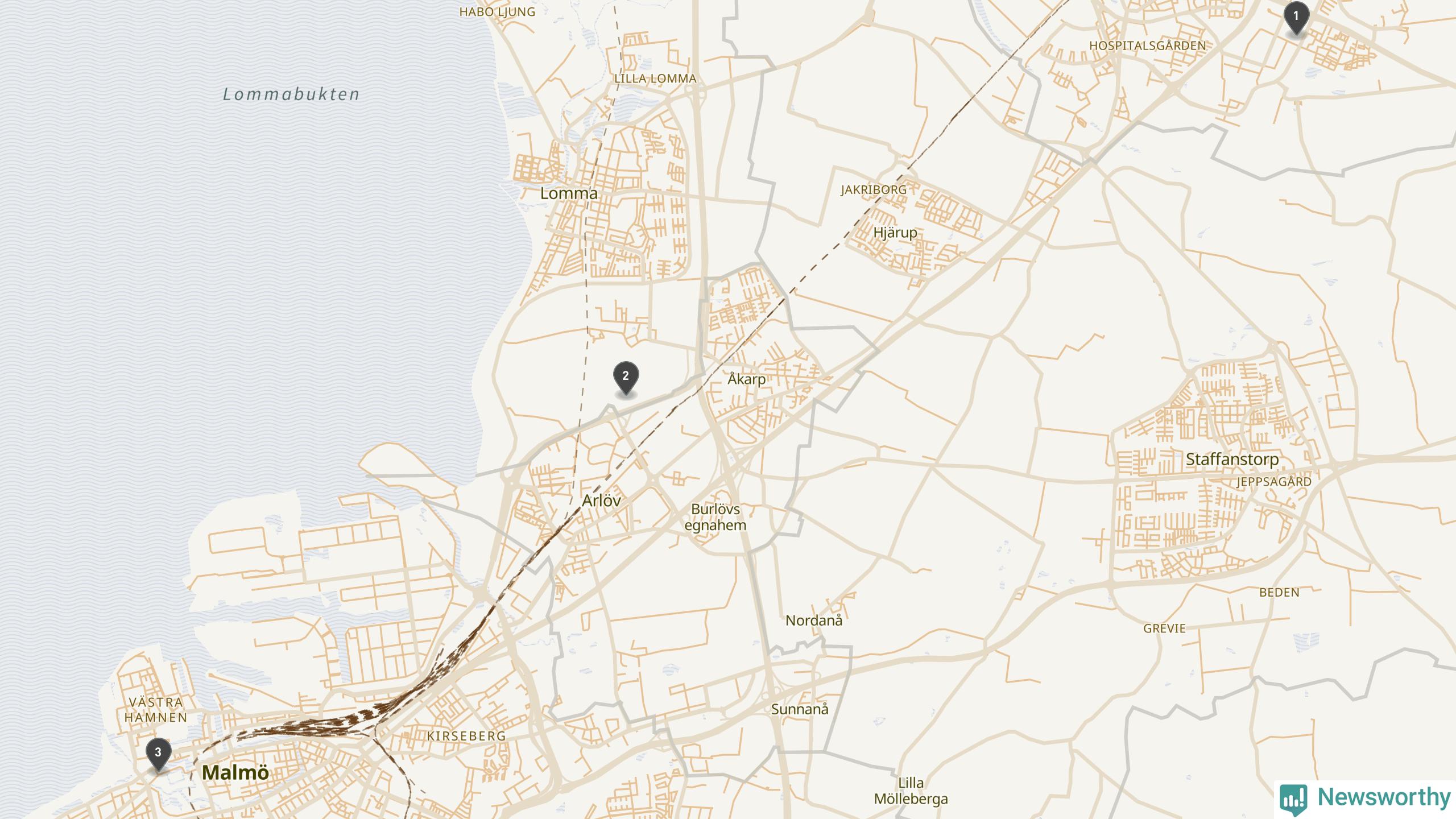Screen dimensions: 1456x819
Task: Click the Newsworthy chart logo icon
Action: pos(1293,800)
